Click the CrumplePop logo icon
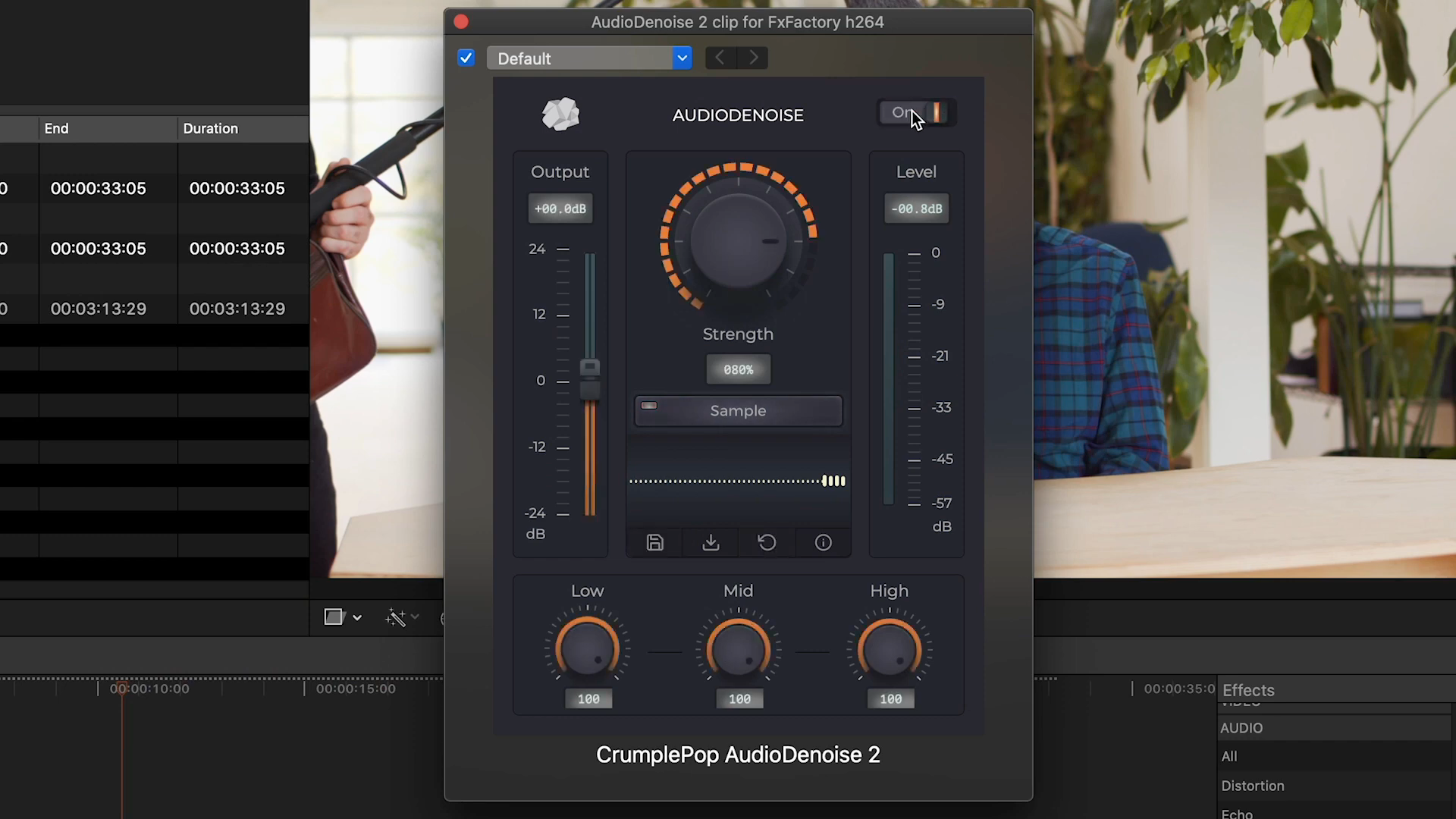1456x819 pixels. (560, 115)
